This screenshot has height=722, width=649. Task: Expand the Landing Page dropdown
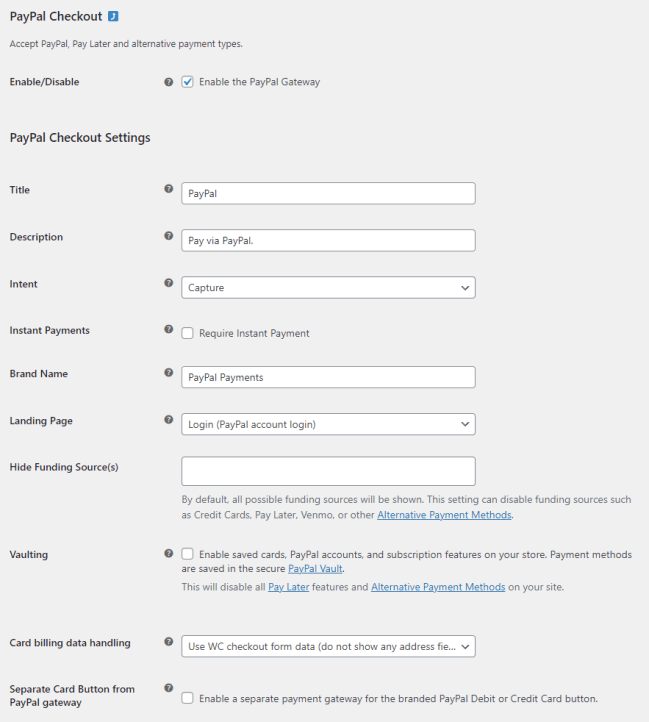(328, 424)
